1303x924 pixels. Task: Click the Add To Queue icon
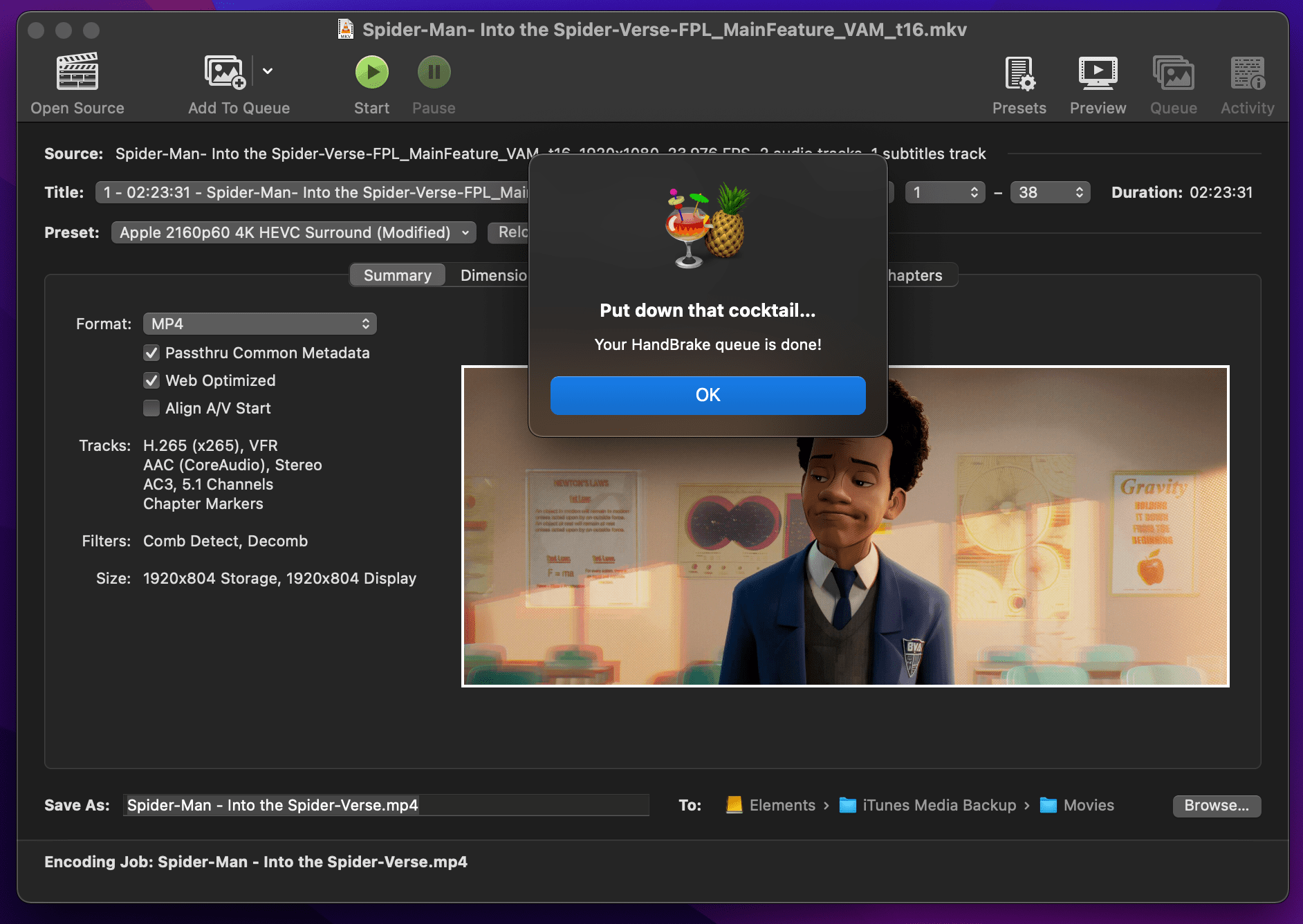[225, 72]
